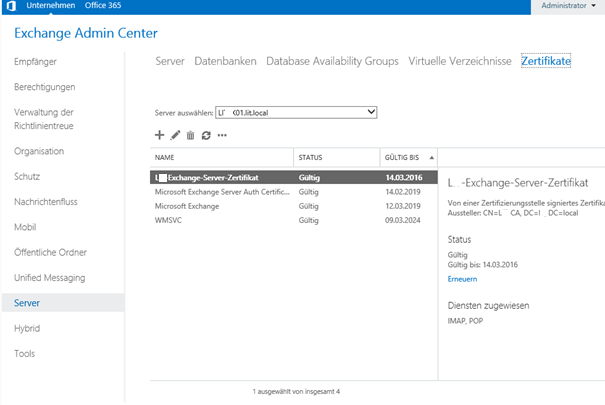Image resolution: width=605 pixels, height=405 pixels.
Task: Click 'Gültig bis: 14.03.2016' in details
Action: pyautogui.click(x=483, y=265)
